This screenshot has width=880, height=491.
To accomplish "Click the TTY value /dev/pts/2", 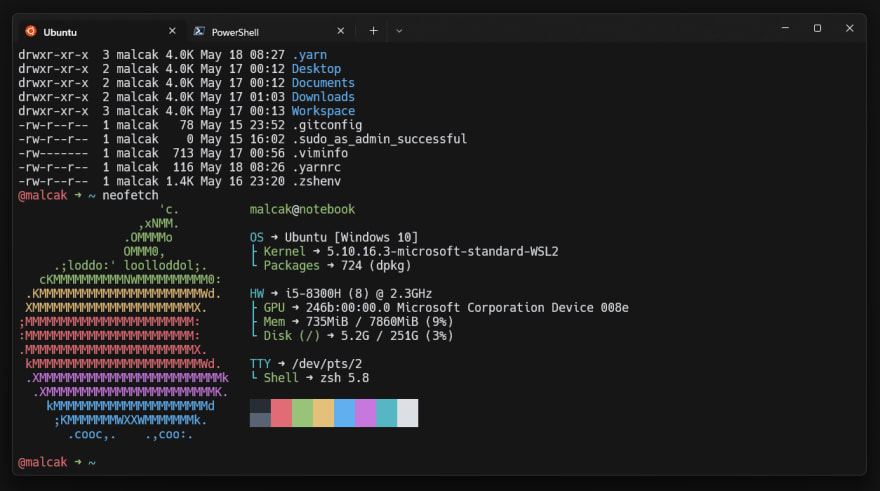I will [x=327, y=364].
